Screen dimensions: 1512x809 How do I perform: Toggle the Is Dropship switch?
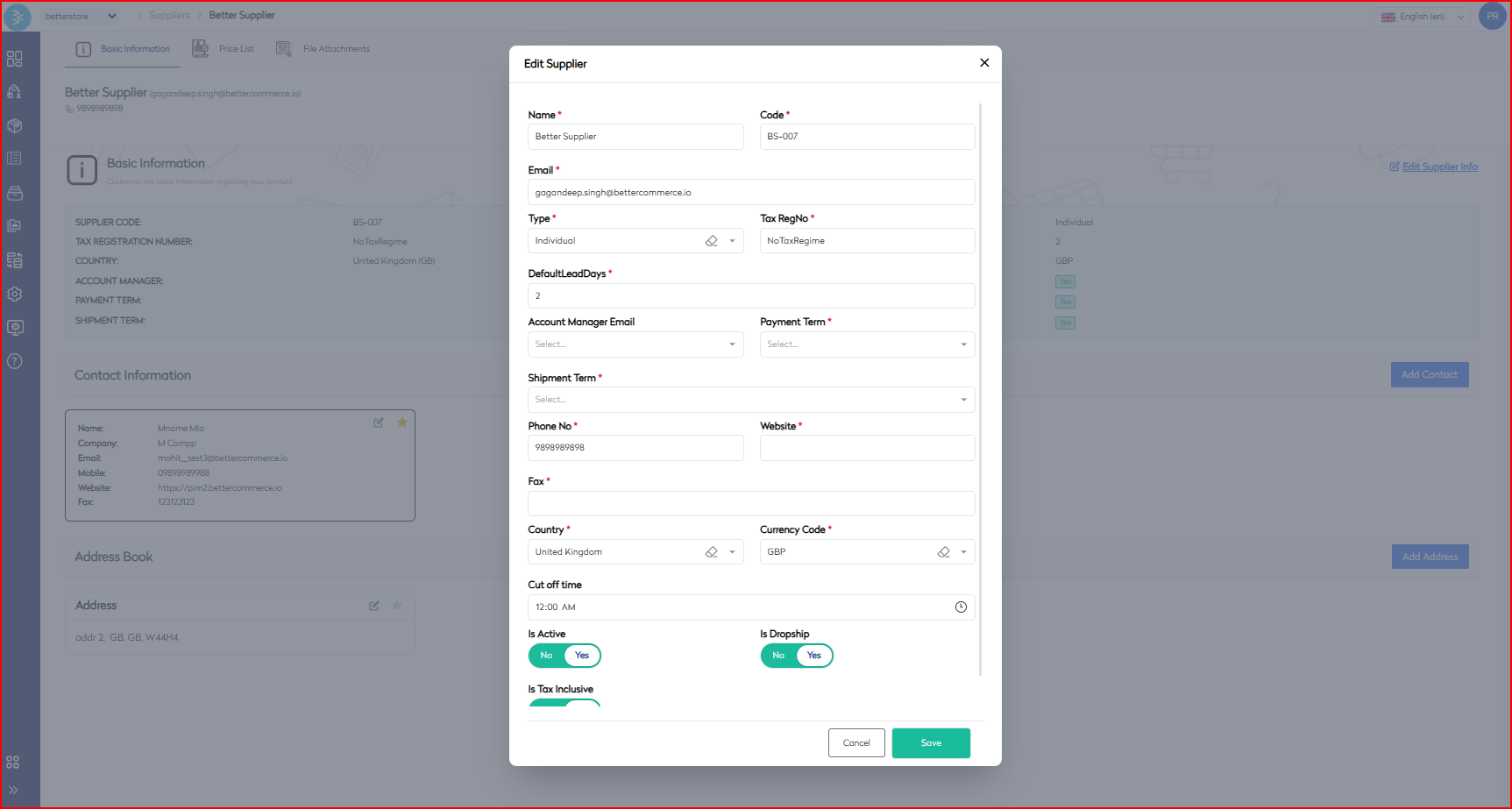pos(796,656)
